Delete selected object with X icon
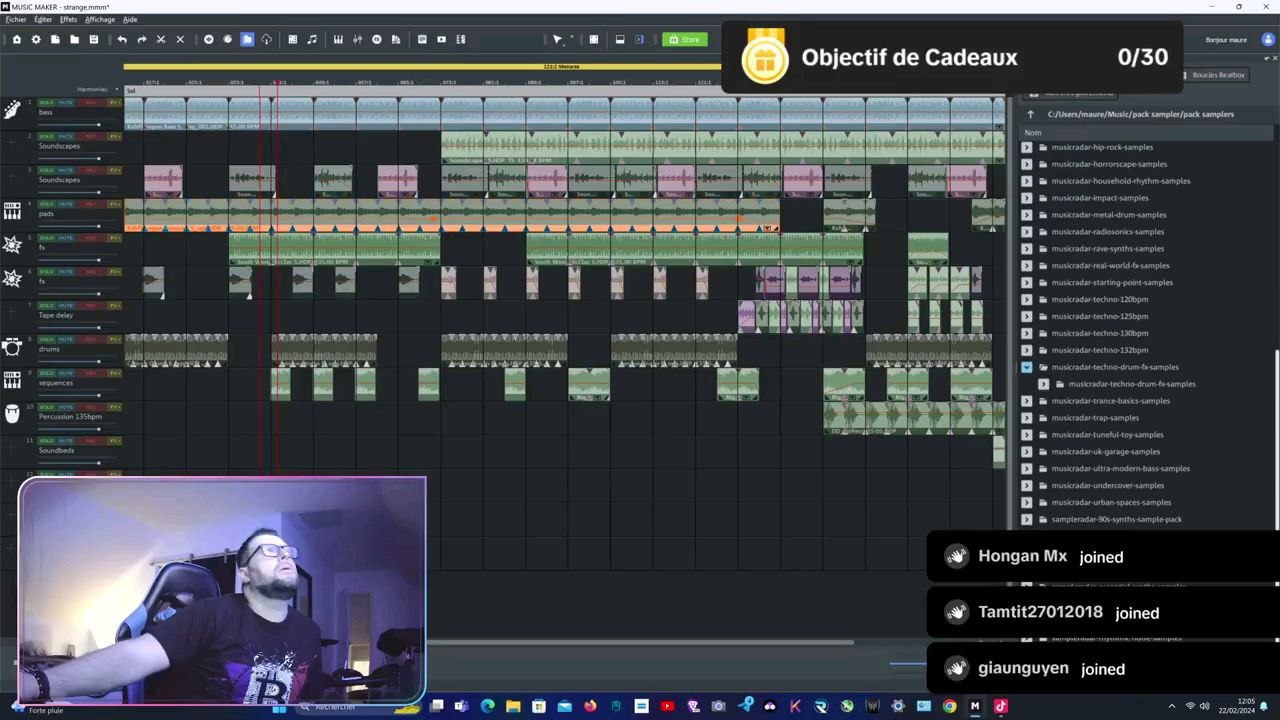The image size is (1280, 720). point(180,39)
